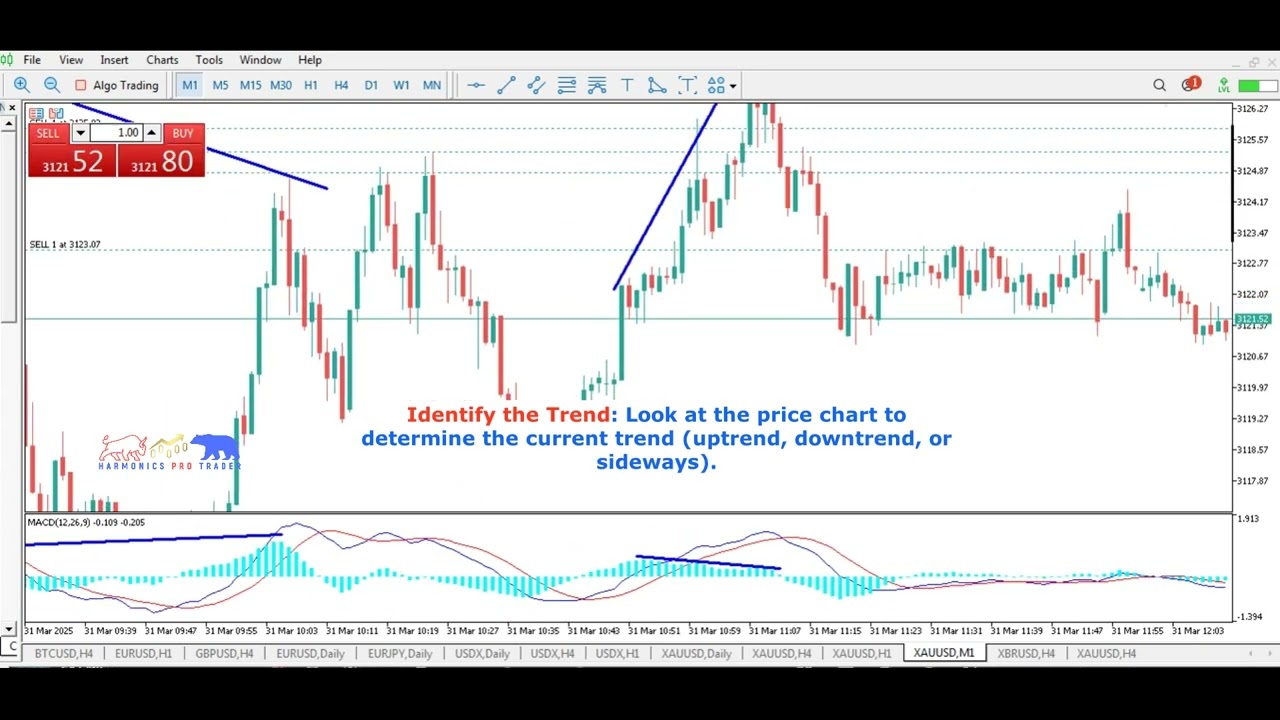Open the Help menu
1280x720 pixels.
(310, 60)
